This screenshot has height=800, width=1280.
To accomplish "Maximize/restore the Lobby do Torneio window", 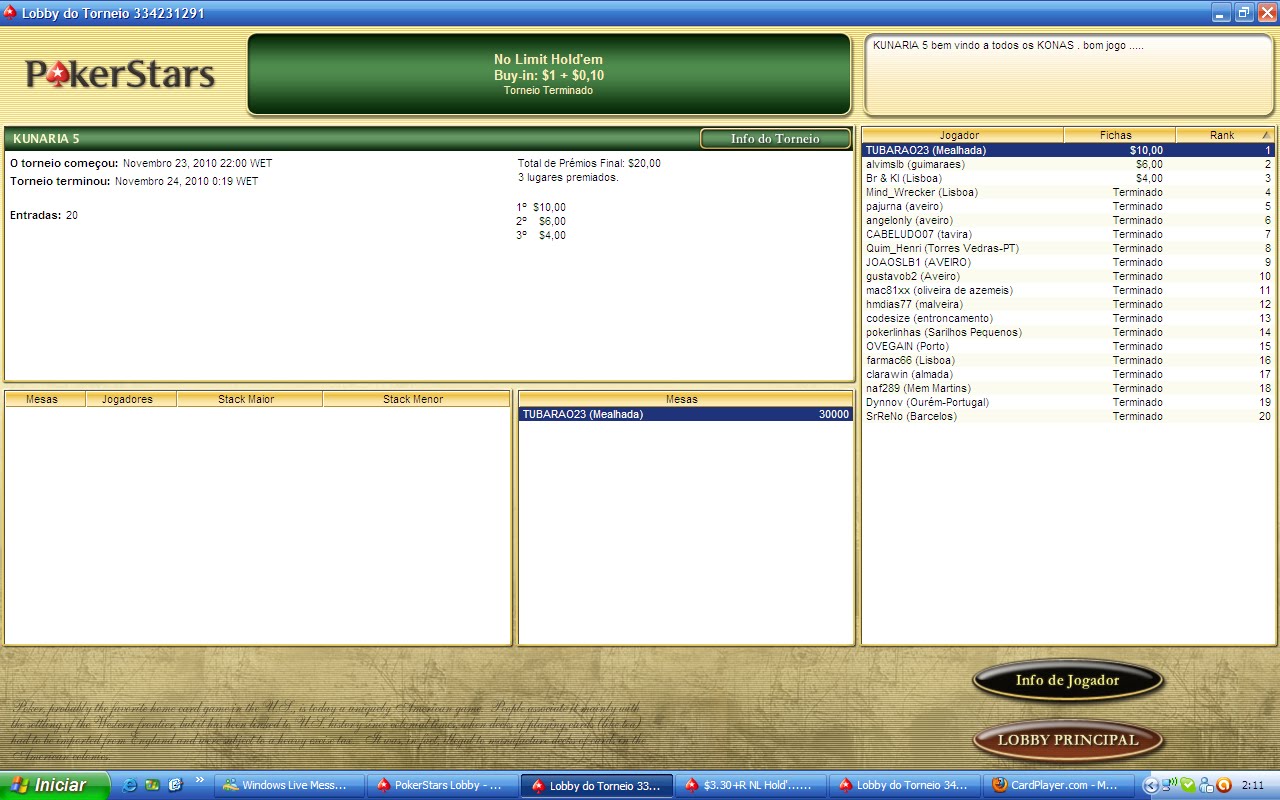I will [1244, 12].
